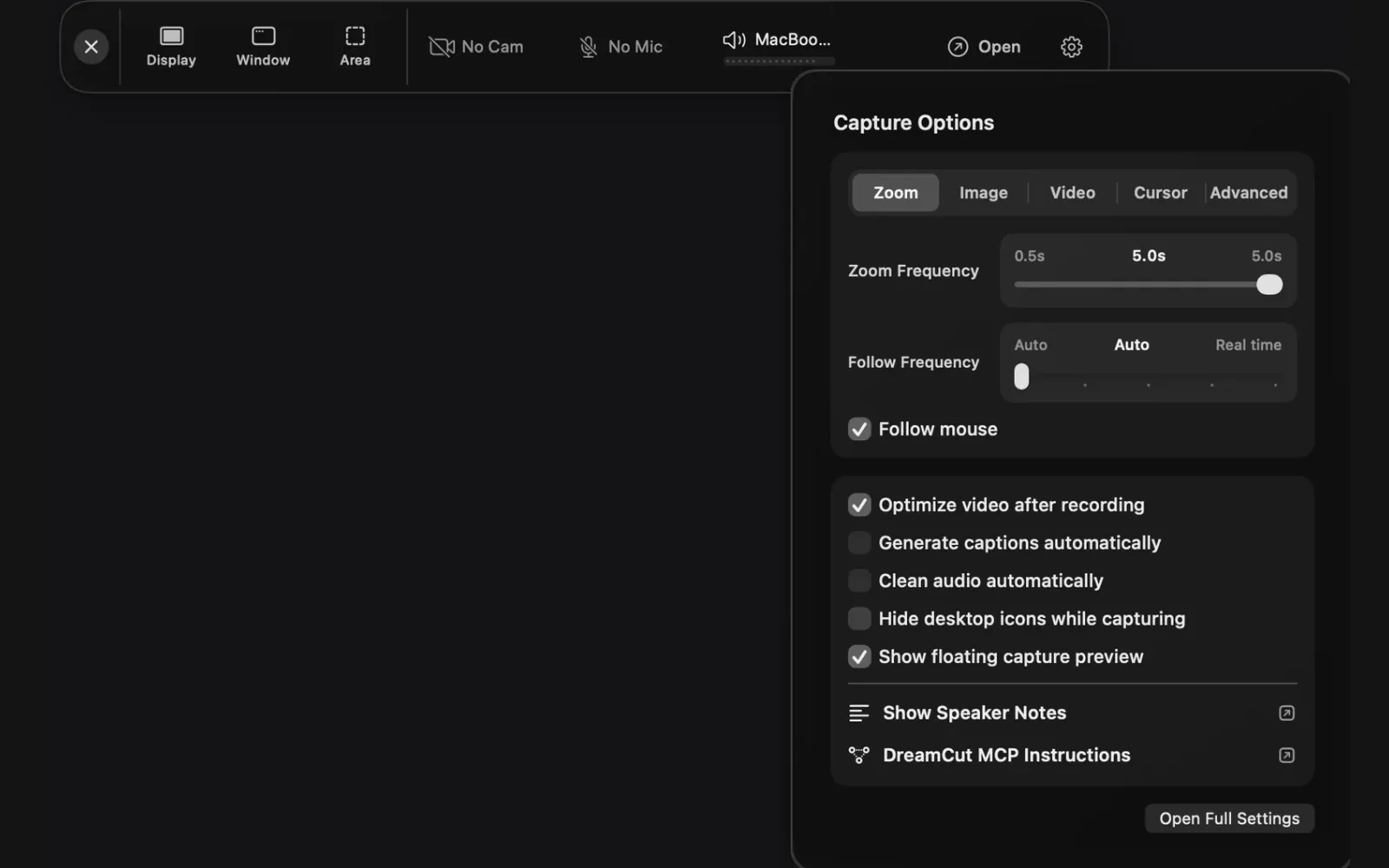Open the No Cam camera selector
The height and width of the screenshot is (868, 1389).
476,47
